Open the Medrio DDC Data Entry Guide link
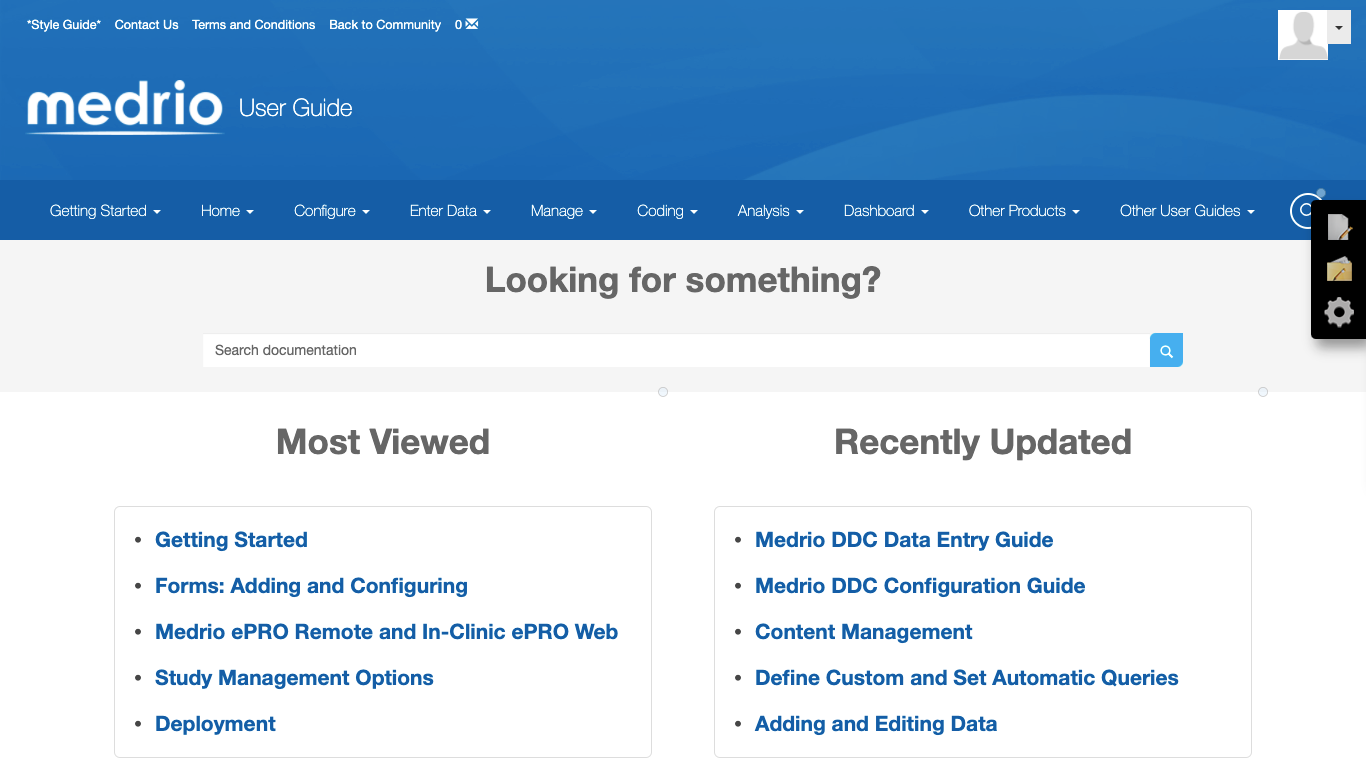The width and height of the screenshot is (1366, 764). (x=904, y=540)
